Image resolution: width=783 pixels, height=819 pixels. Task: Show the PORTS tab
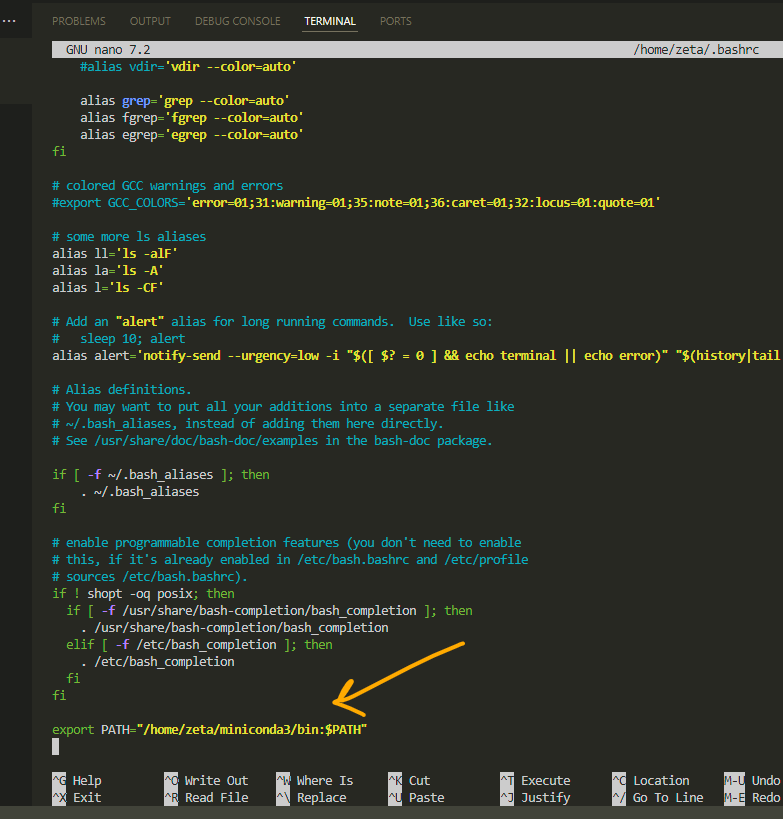(x=395, y=21)
